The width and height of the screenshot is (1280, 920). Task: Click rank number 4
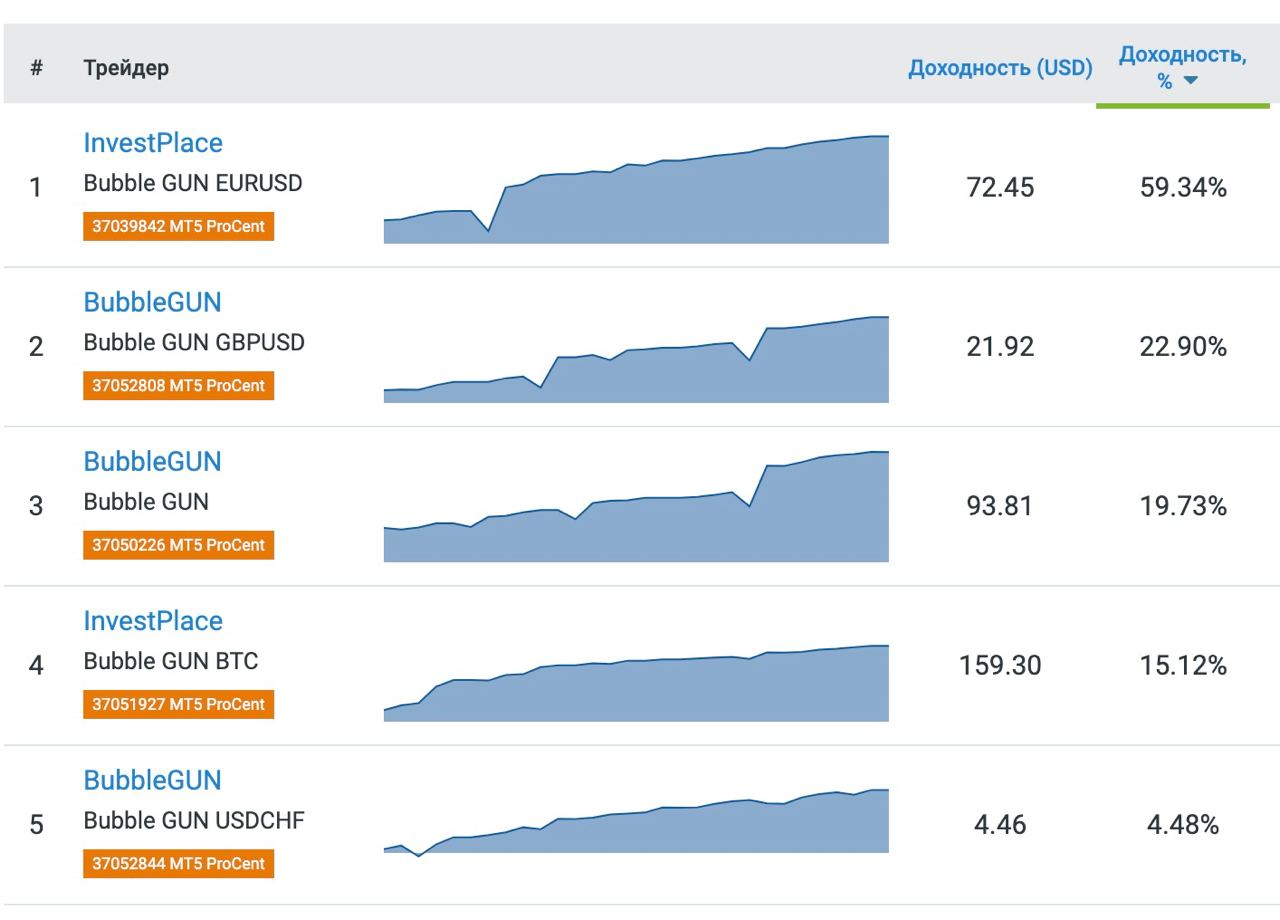point(36,666)
